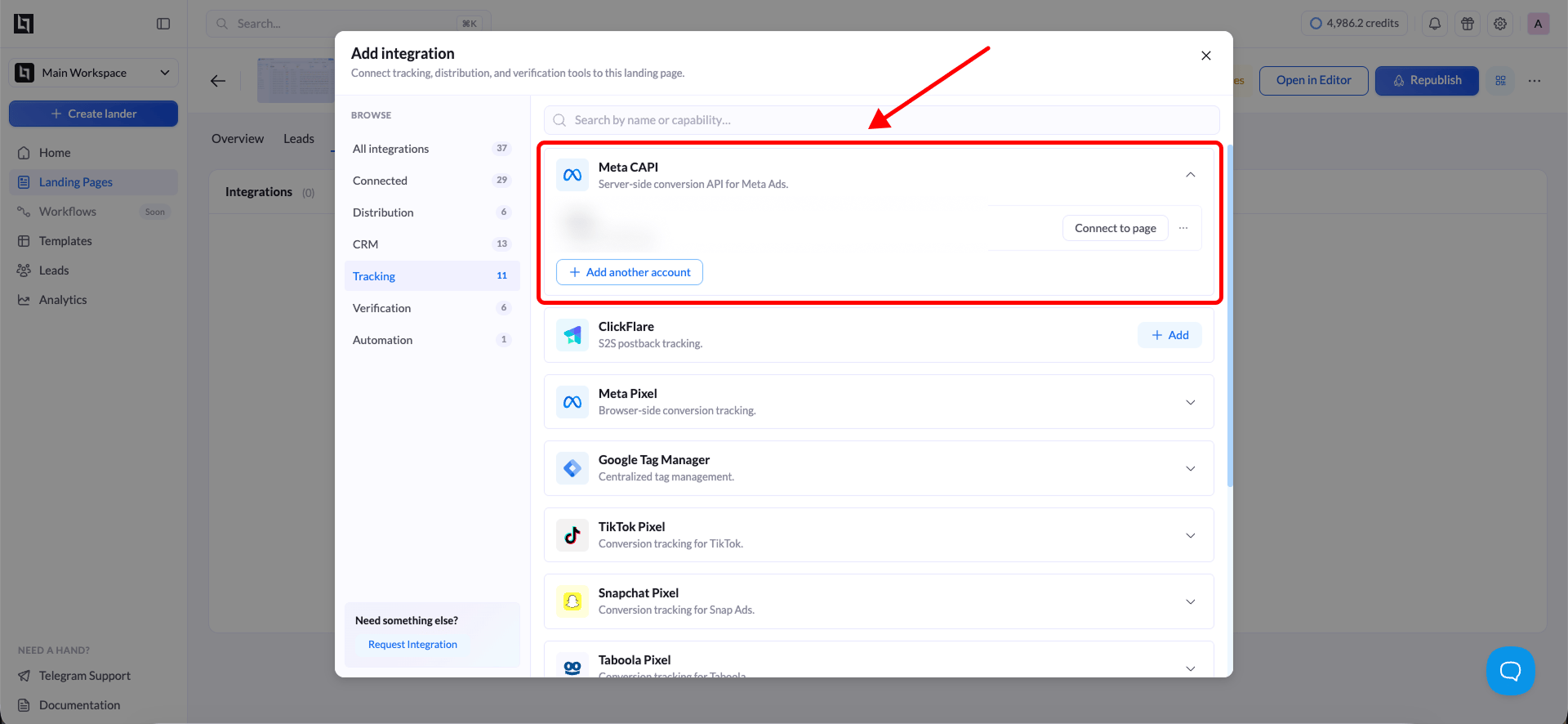
Task: Expand the Snapchat Pixel card
Action: click(1191, 601)
